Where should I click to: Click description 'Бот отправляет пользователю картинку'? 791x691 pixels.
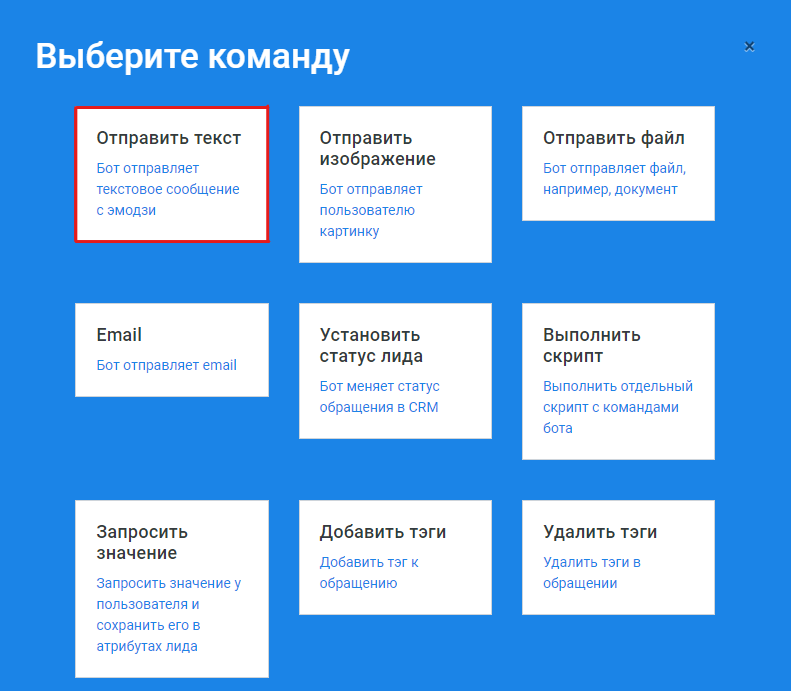pos(371,210)
